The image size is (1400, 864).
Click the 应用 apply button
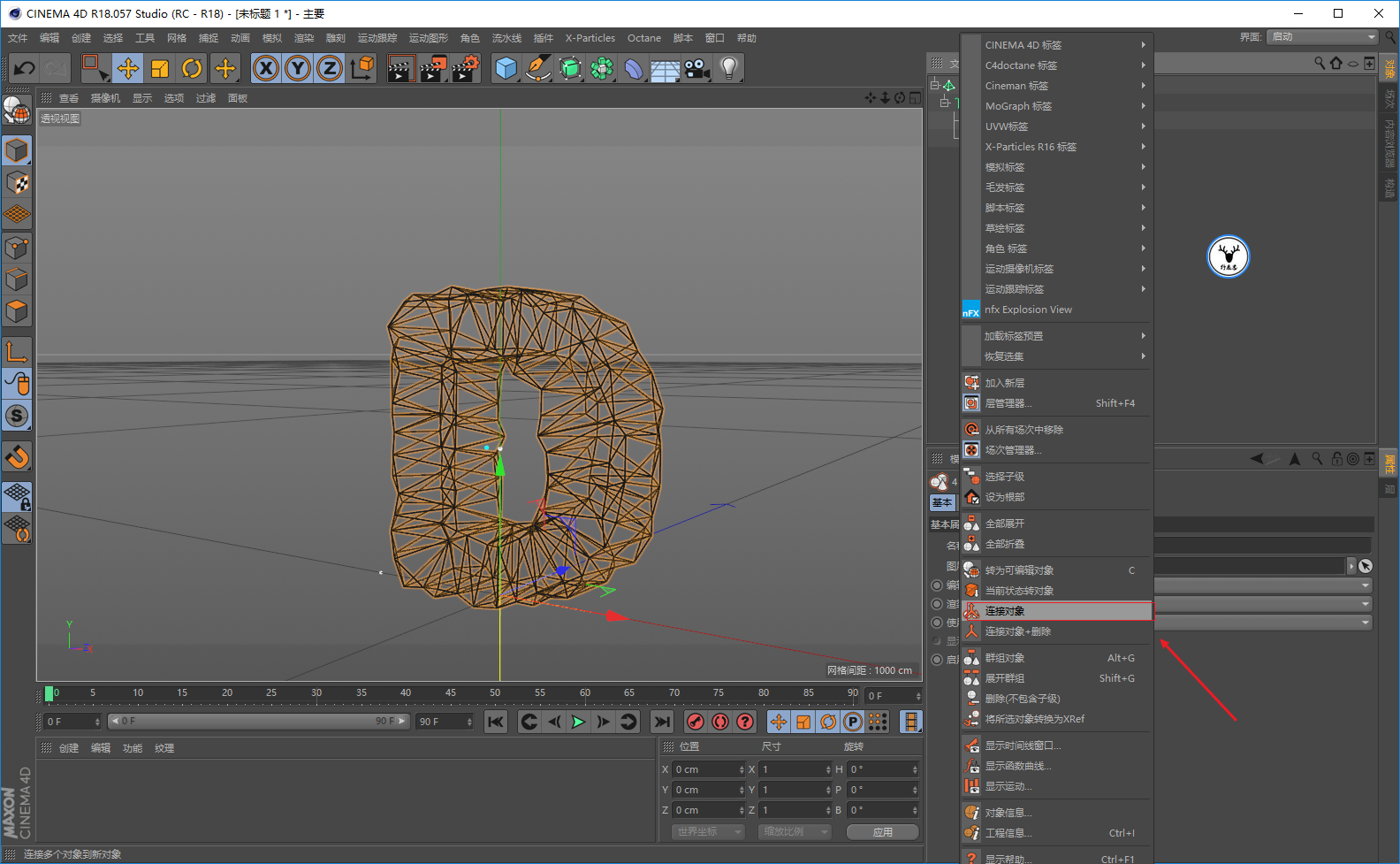click(882, 832)
